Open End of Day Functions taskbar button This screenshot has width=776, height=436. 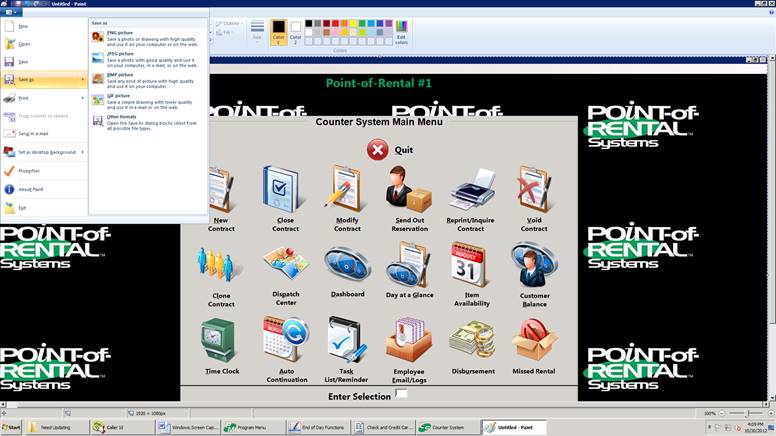(318, 427)
